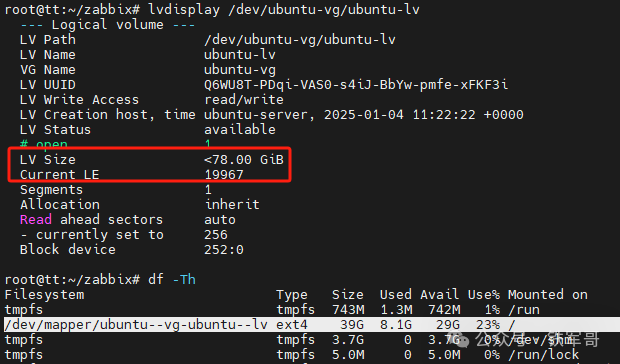Click the 'LV Size' label
620x364 pixels.
coord(48,160)
